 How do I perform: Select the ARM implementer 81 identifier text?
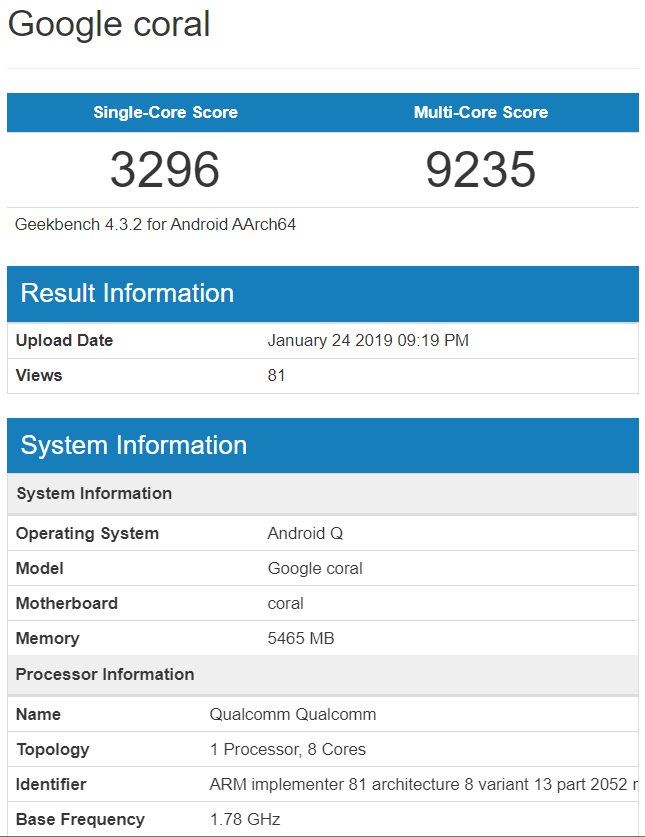[423, 784]
